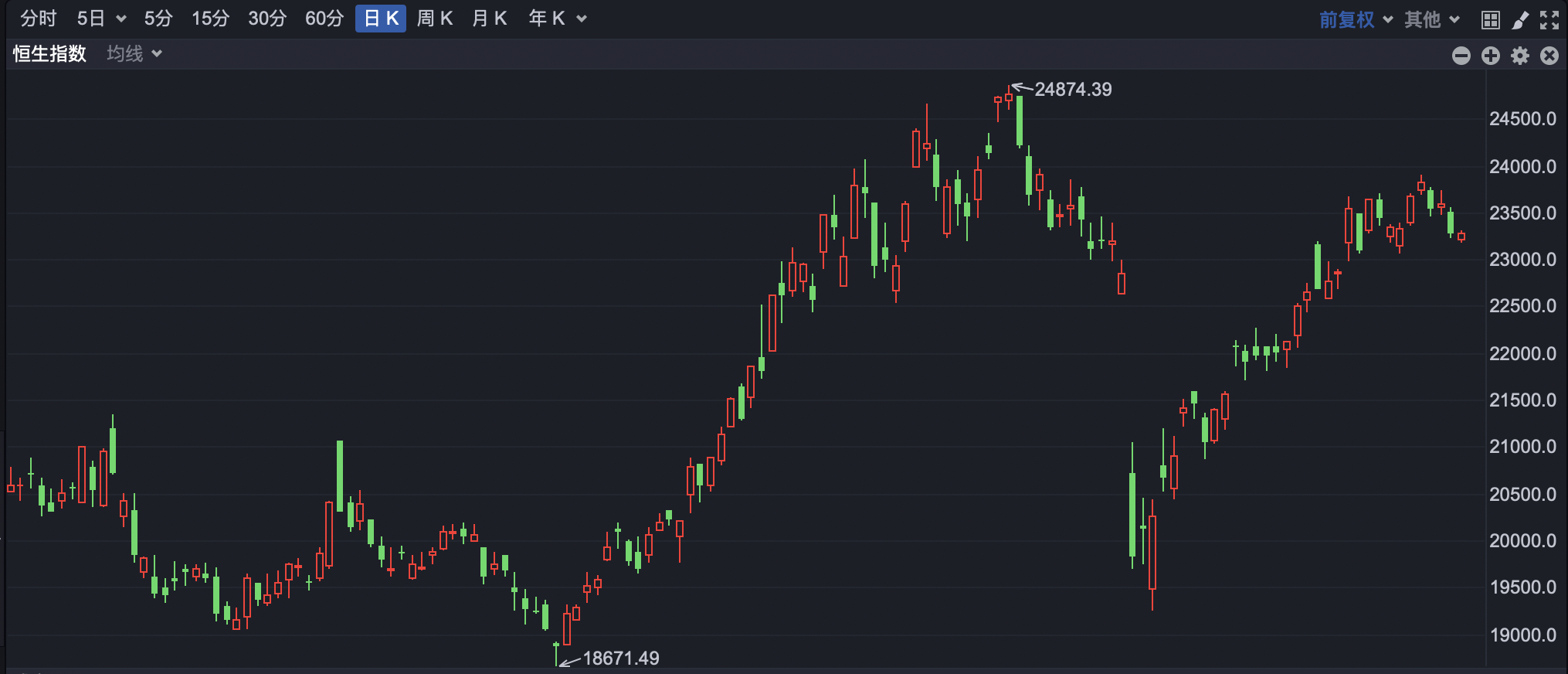The image size is (1568, 674).
Task: Close the 恒生指数 indicator panel
Action: [x=1549, y=55]
